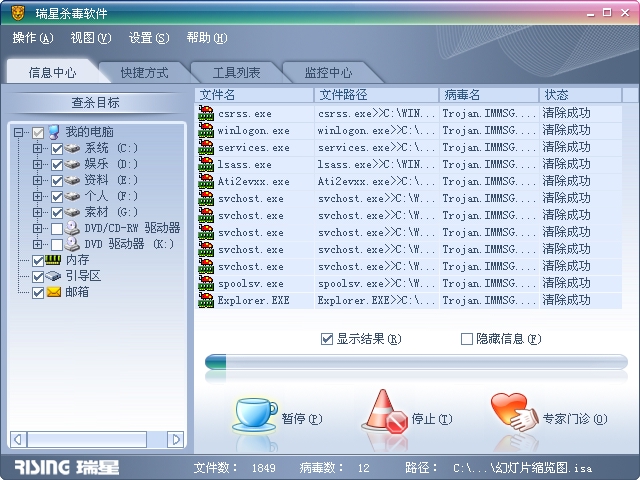Click the tree scrollbar left arrow
640x480 pixels.
(x=18, y=440)
